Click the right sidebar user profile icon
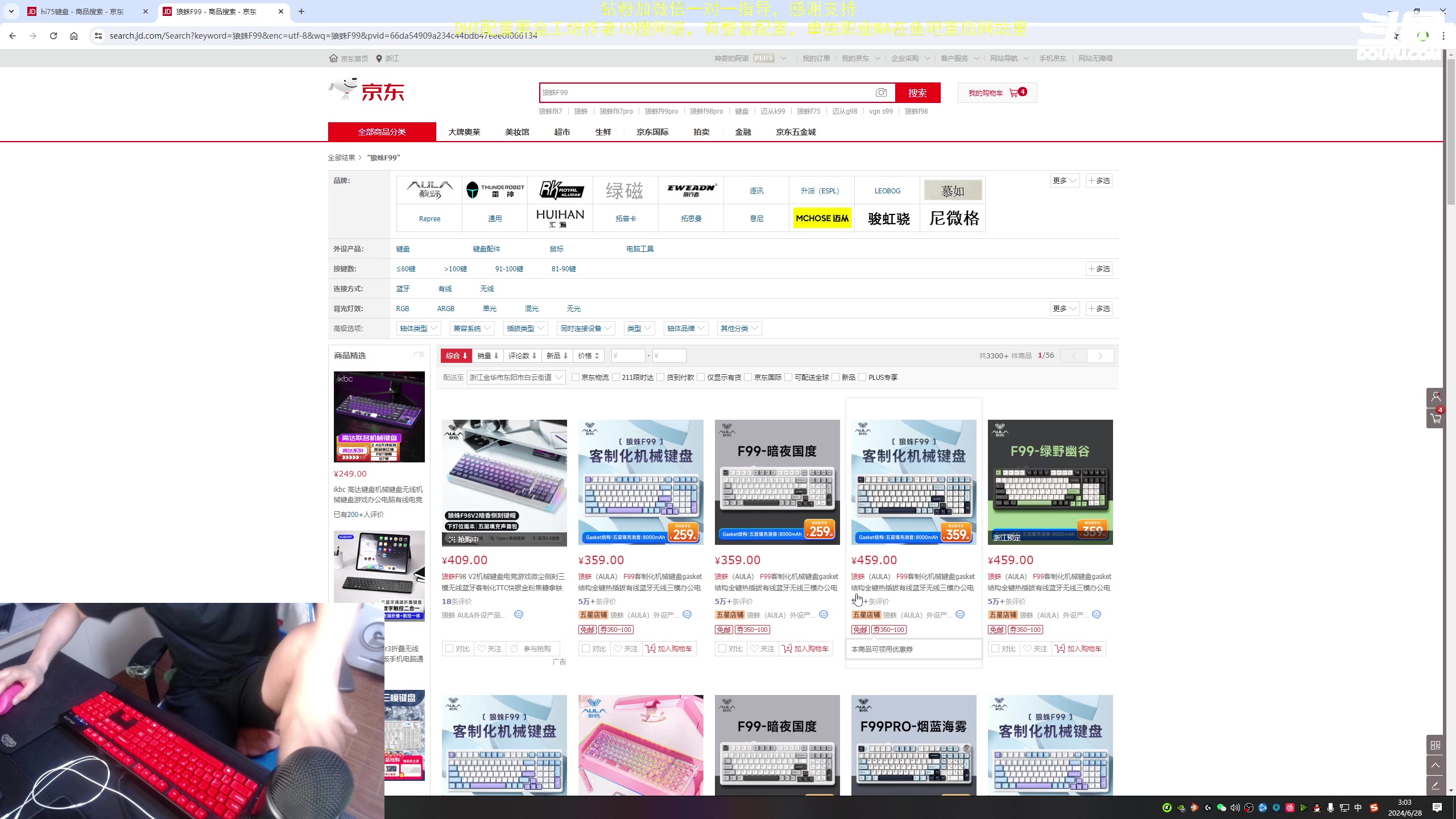The width and height of the screenshot is (1456, 819). 1436,397
